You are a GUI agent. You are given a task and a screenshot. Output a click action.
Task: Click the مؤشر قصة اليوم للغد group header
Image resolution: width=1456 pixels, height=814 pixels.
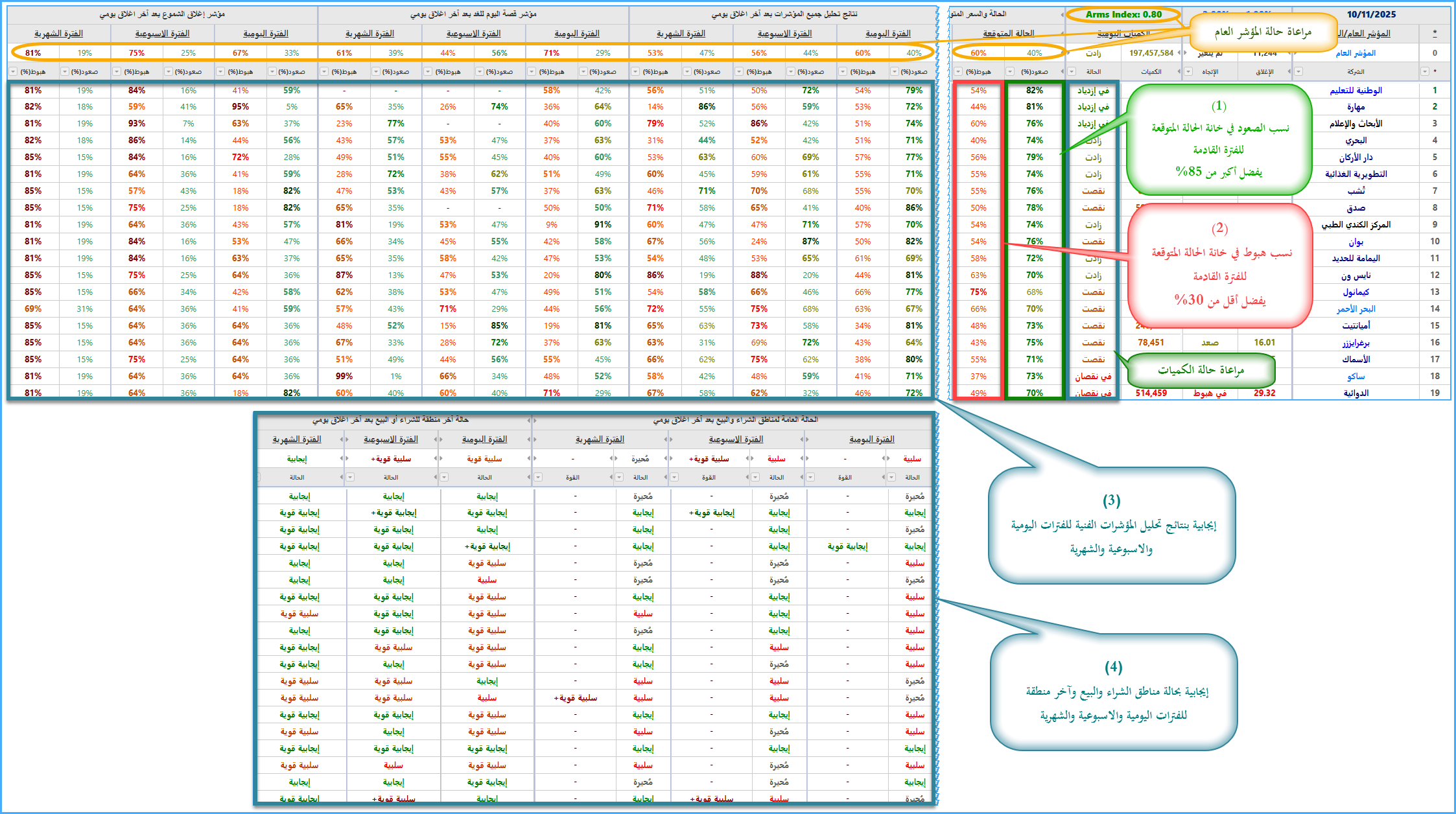[x=473, y=14]
